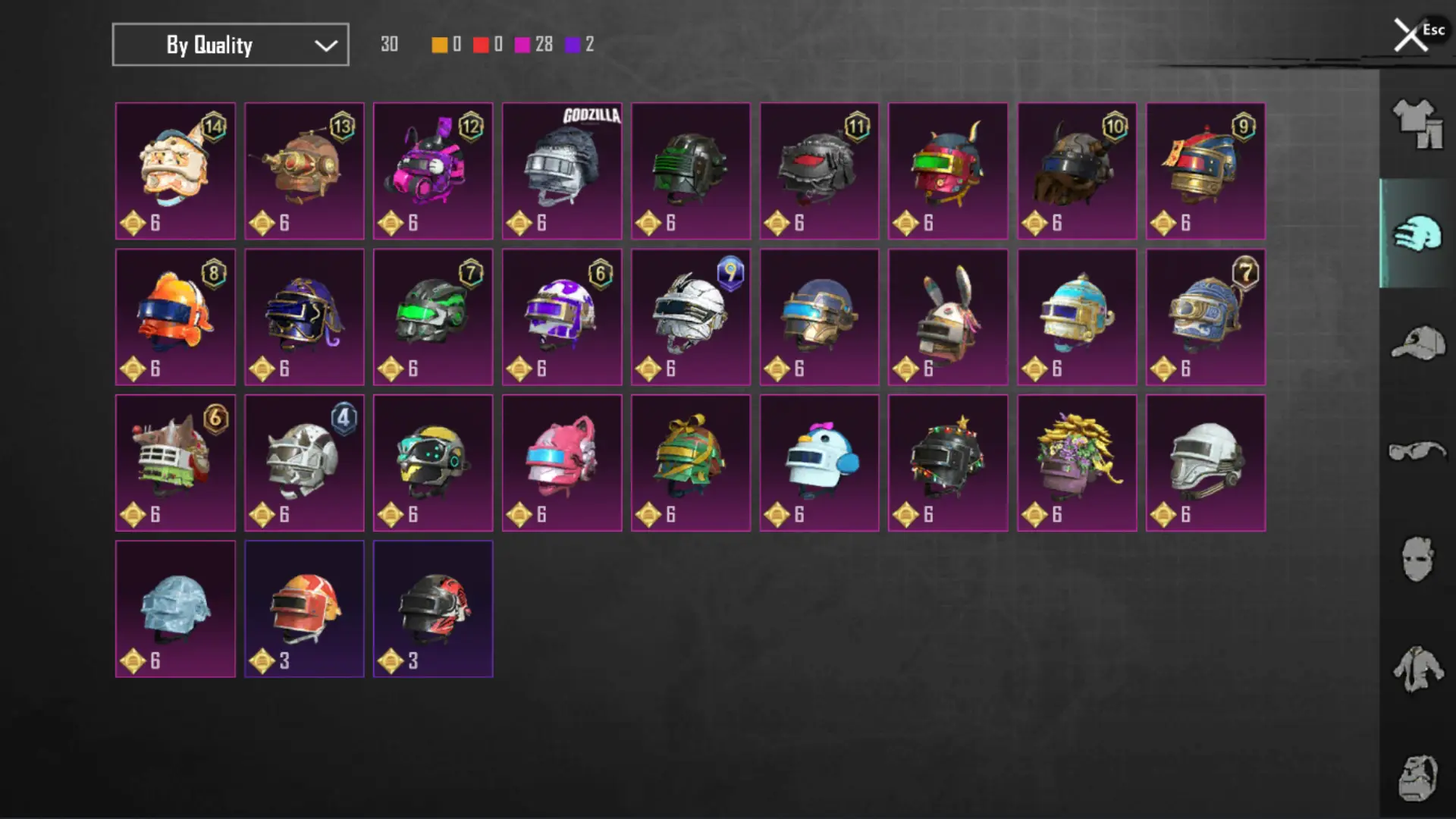Select the Godzilla helmet
The width and height of the screenshot is (1456, 819).
coord(562,171)
